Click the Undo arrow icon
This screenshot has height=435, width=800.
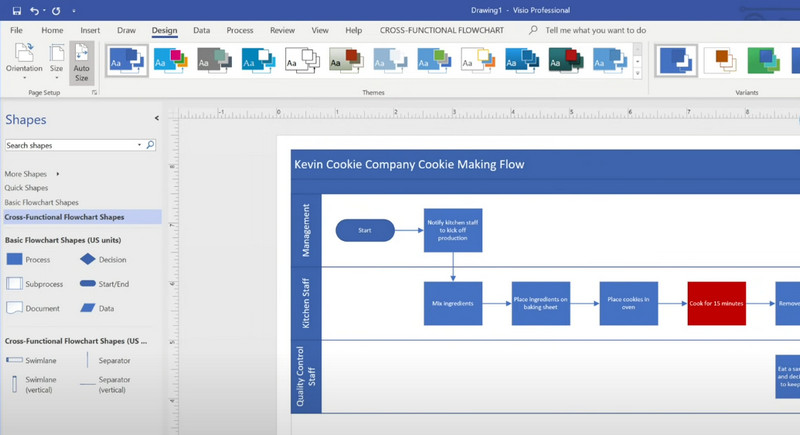tap(35, 11)
